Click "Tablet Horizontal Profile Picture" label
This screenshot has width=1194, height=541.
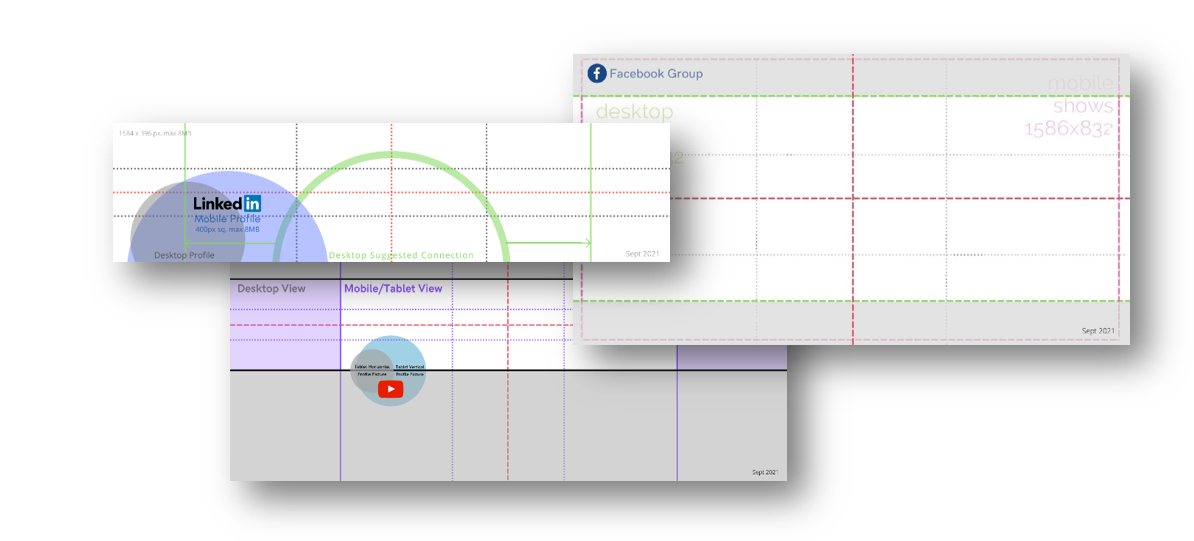372,370
